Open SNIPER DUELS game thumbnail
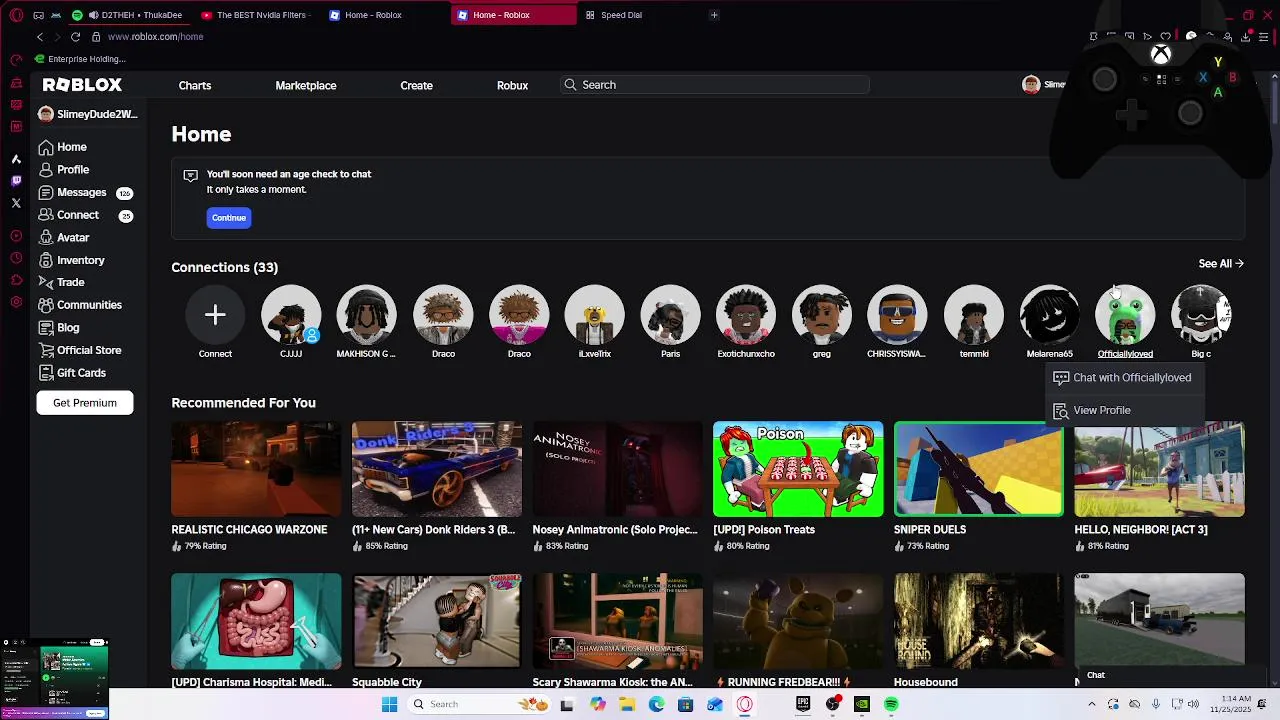The width and height of the screenshot is (1280, 720). coord(978,469)
